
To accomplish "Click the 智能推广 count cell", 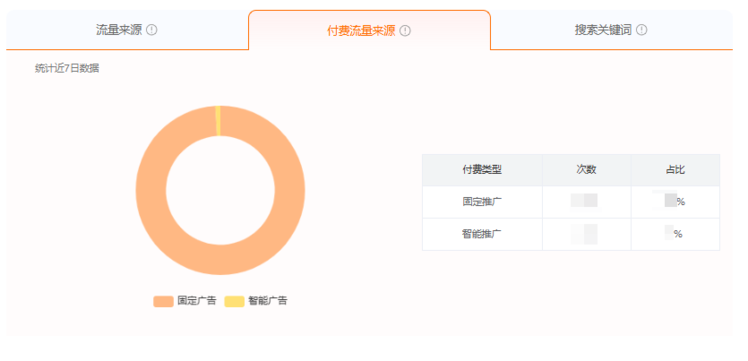I will point(586,234).
